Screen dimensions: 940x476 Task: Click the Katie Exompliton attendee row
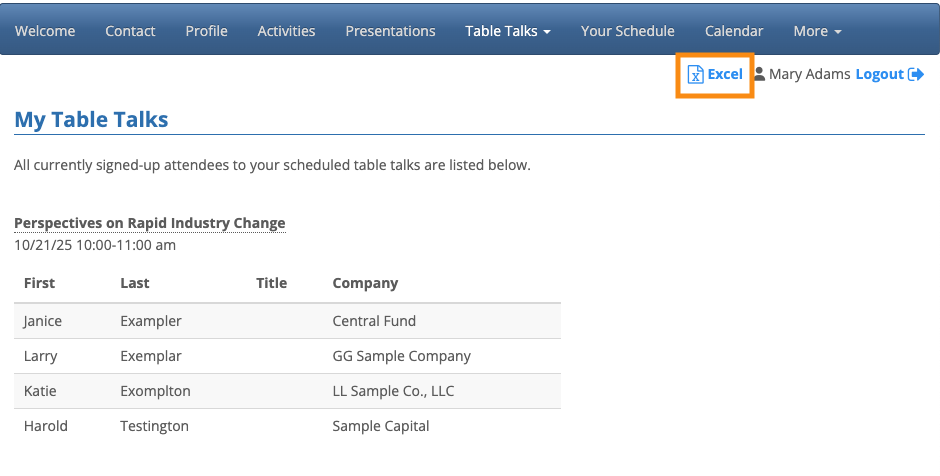287,391
